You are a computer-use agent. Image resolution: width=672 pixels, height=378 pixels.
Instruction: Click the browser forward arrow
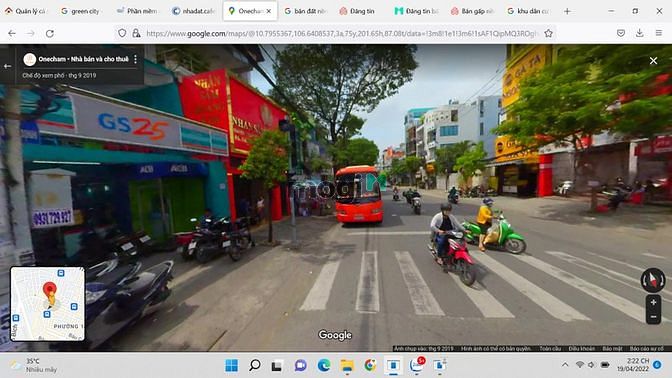30,33
